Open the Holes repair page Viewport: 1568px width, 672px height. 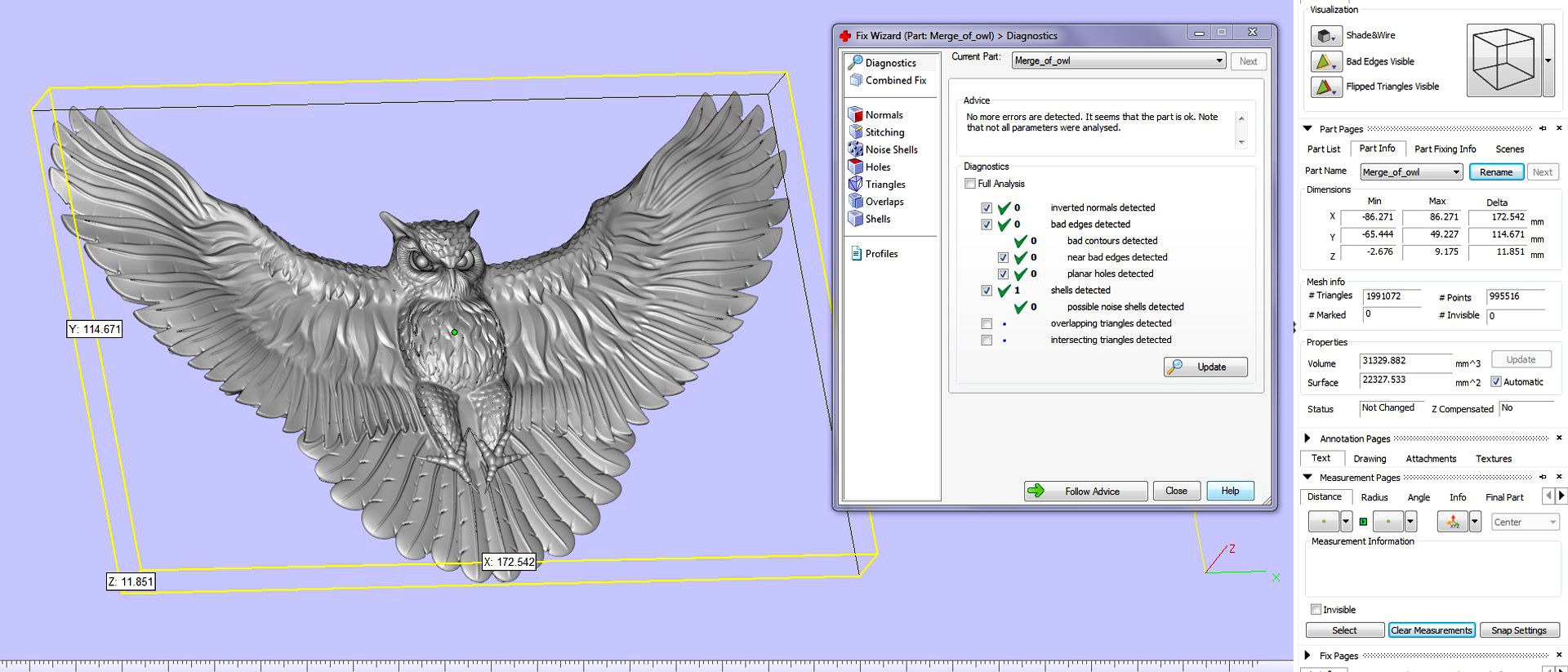(x=870, y=167)
